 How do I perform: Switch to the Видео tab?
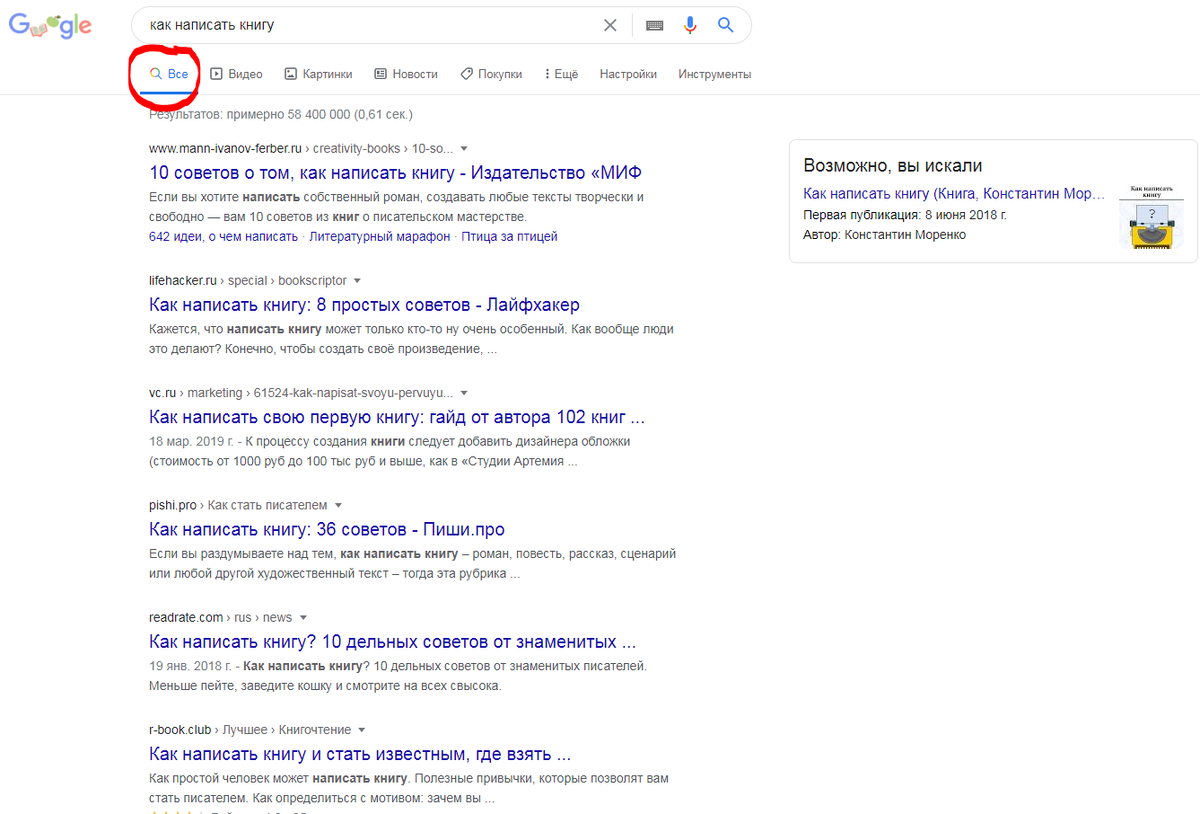[x=237, y=74]
